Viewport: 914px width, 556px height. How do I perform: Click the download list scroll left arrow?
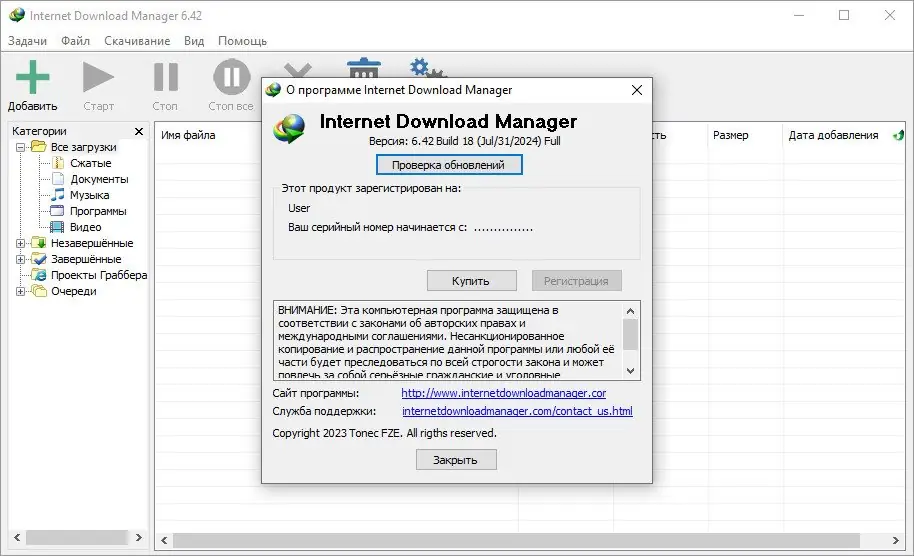point(164,541)
